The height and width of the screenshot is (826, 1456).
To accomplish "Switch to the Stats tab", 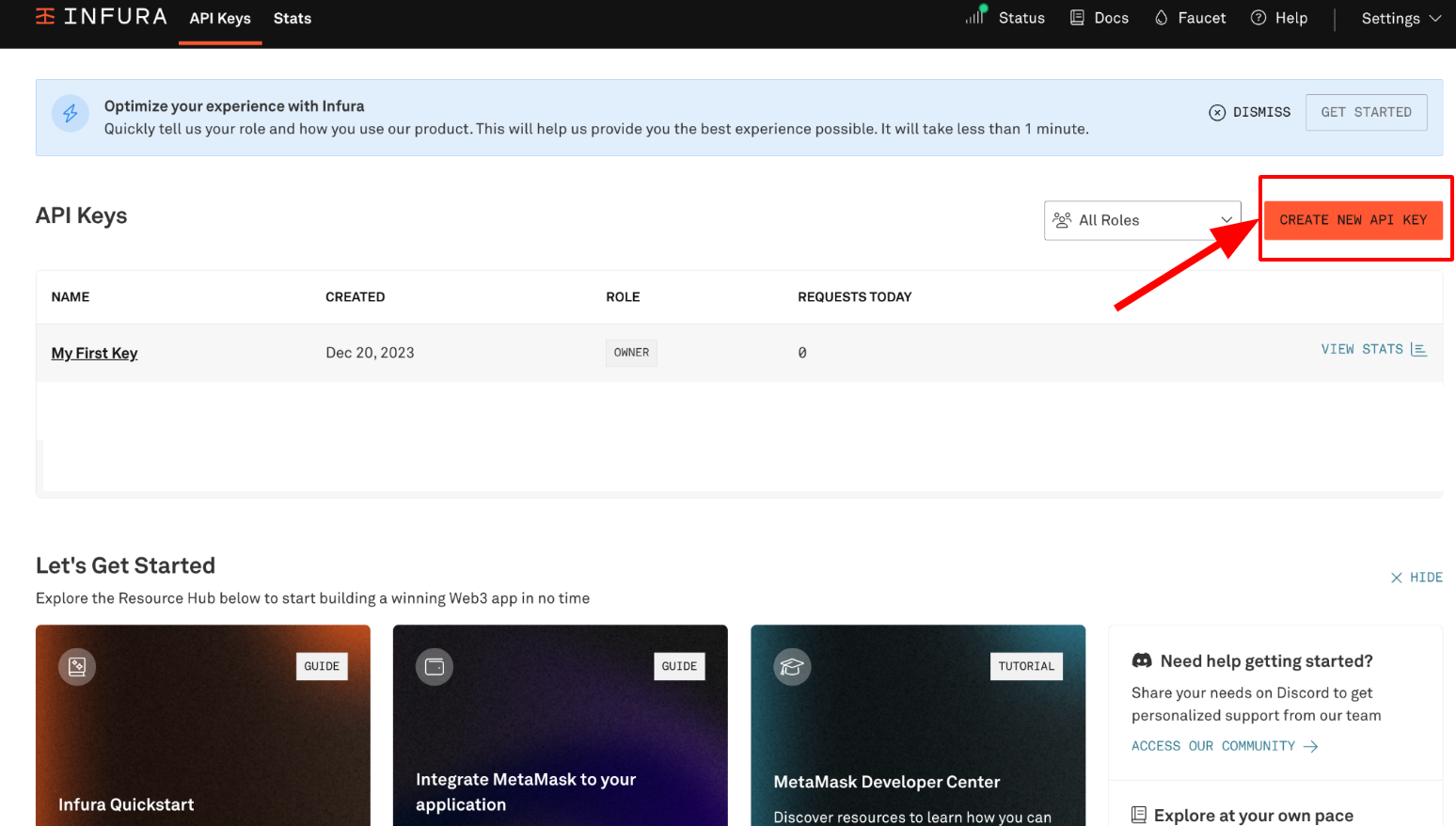I will point(293,19).
